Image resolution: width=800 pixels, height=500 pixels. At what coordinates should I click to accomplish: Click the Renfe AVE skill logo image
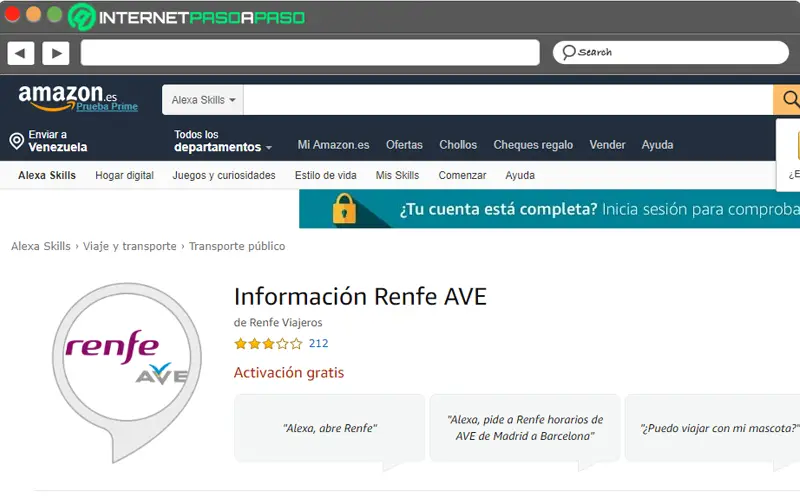click(x=127, y=372)
